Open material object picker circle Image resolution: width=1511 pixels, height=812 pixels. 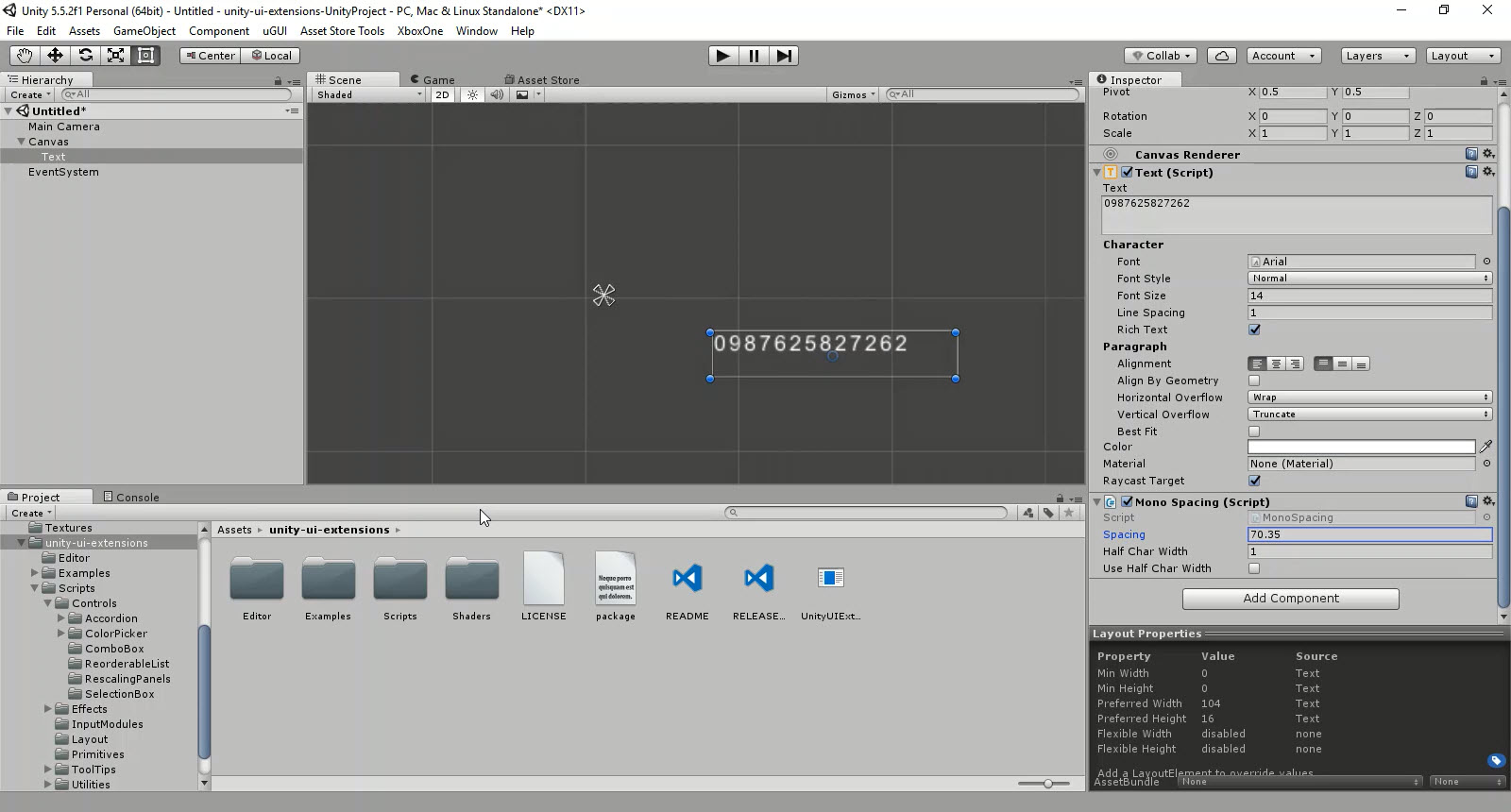[x=1486, y=464]
